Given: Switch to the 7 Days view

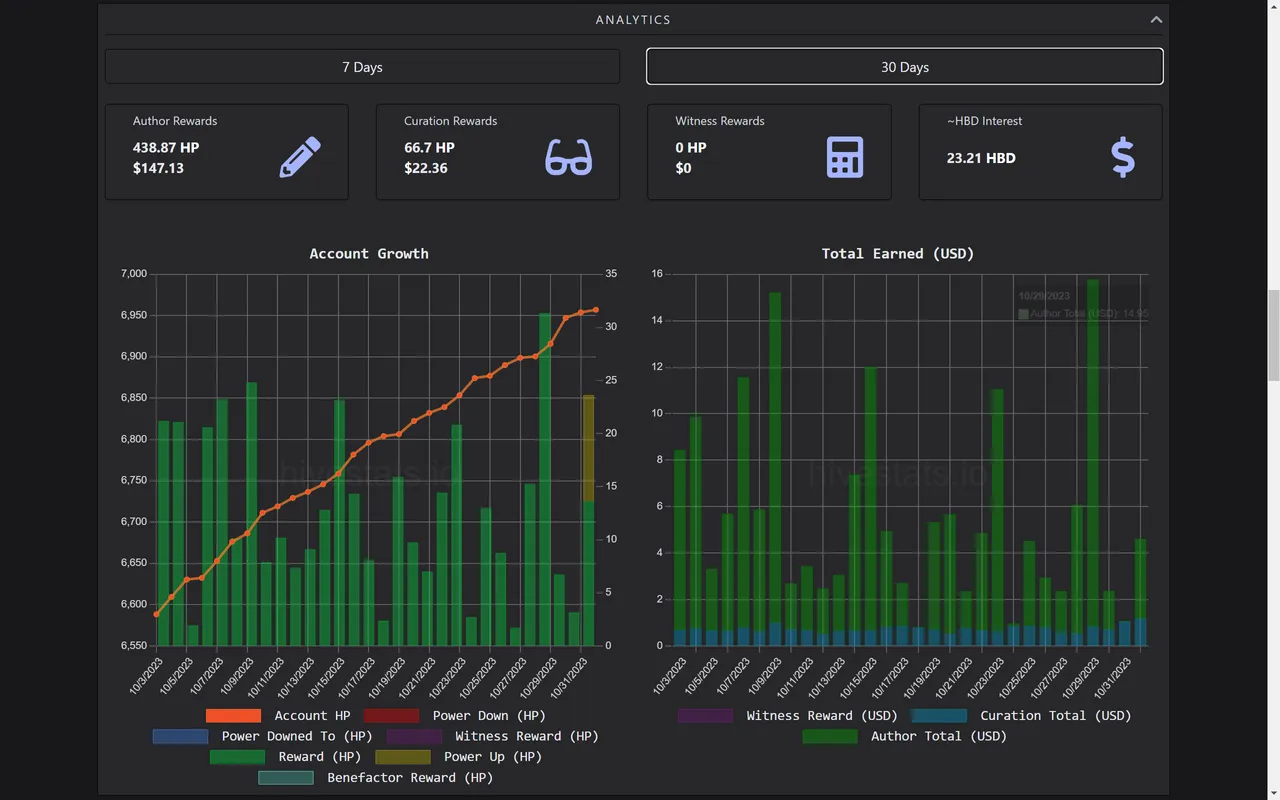Looking at the screenshot, I should 362,67.
